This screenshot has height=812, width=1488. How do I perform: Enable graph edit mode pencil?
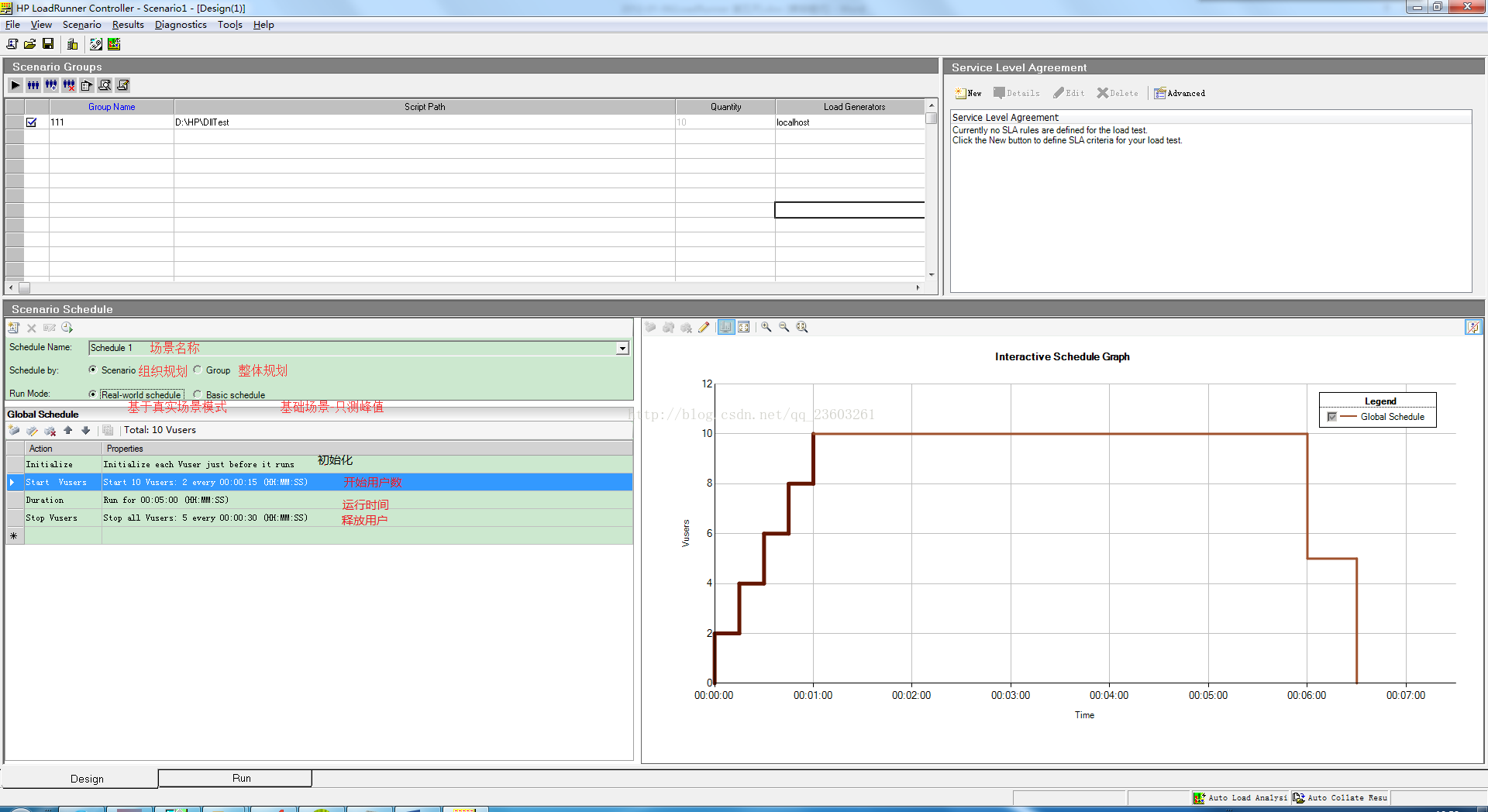tap(704, 327)
